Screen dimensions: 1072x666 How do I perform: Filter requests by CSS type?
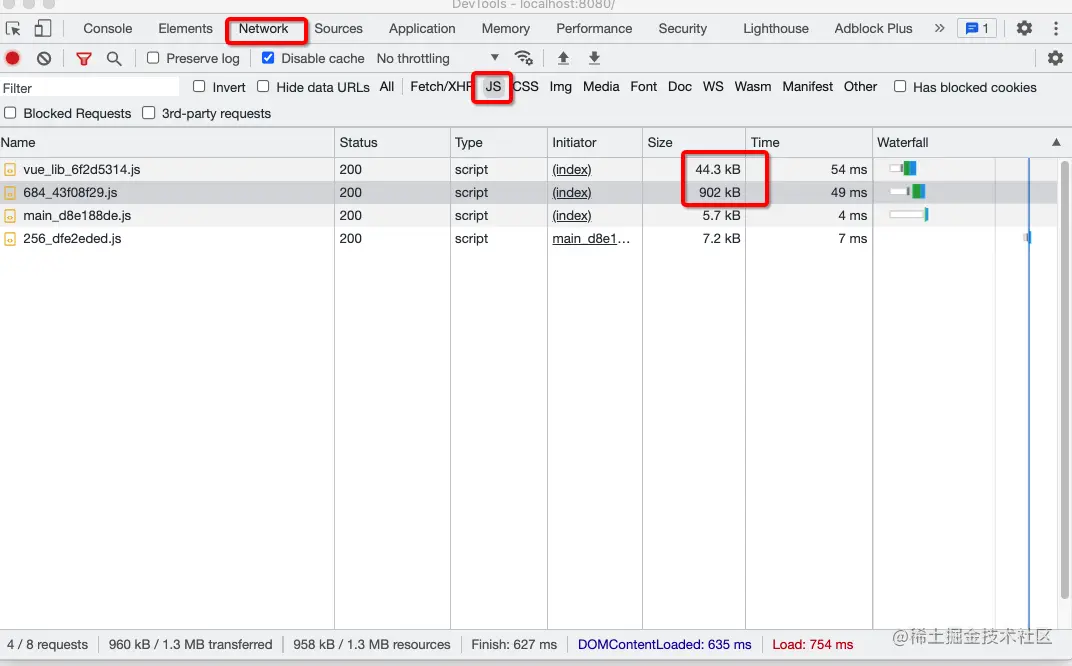526,87
